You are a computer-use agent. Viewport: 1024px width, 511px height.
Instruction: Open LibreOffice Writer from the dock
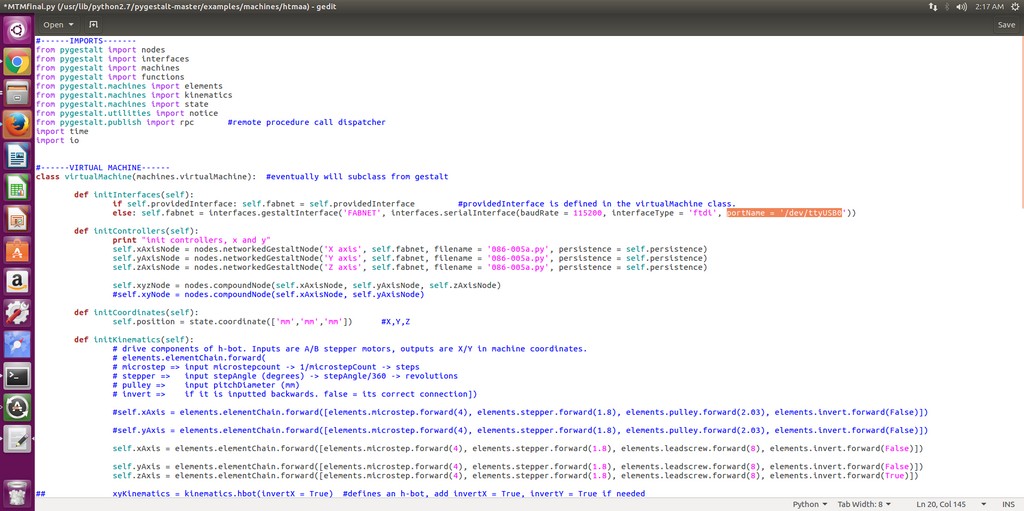point(17,157)
